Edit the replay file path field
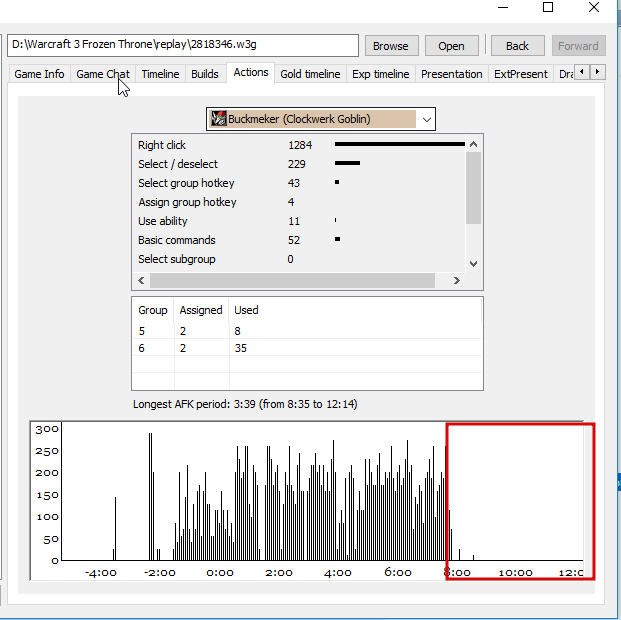Viewport: 621px width, 620px height. [183, 45]
